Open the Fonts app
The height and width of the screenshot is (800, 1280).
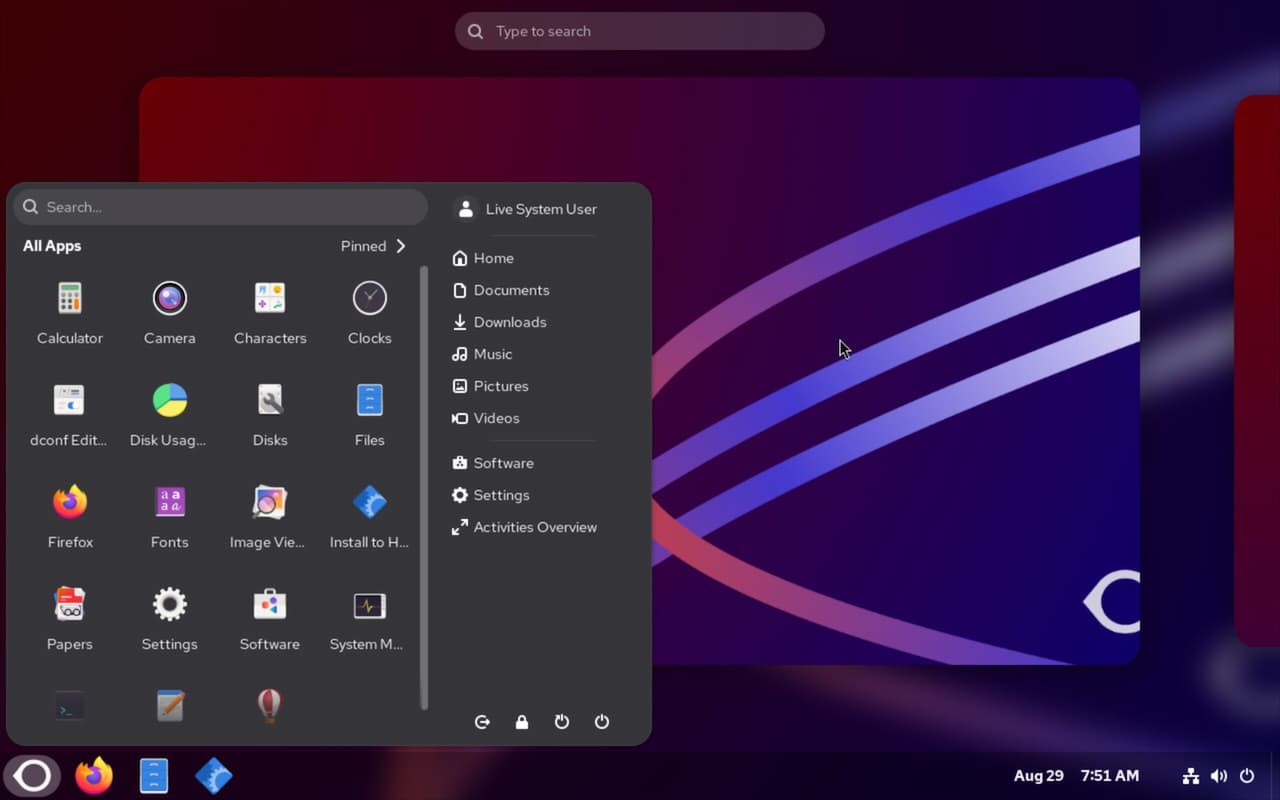169,516
